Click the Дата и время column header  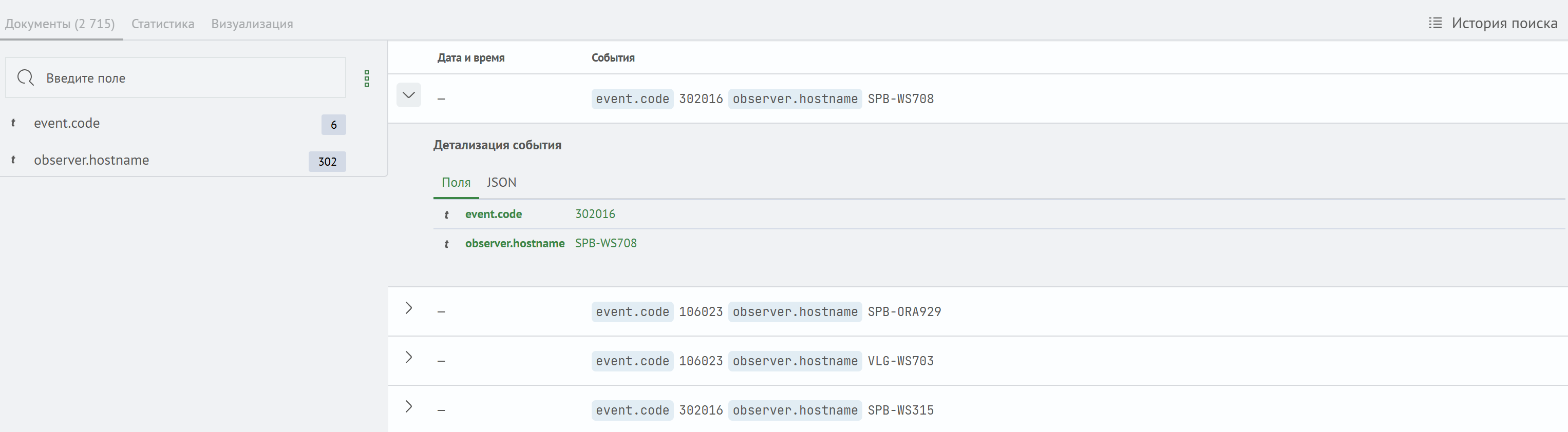470,58
